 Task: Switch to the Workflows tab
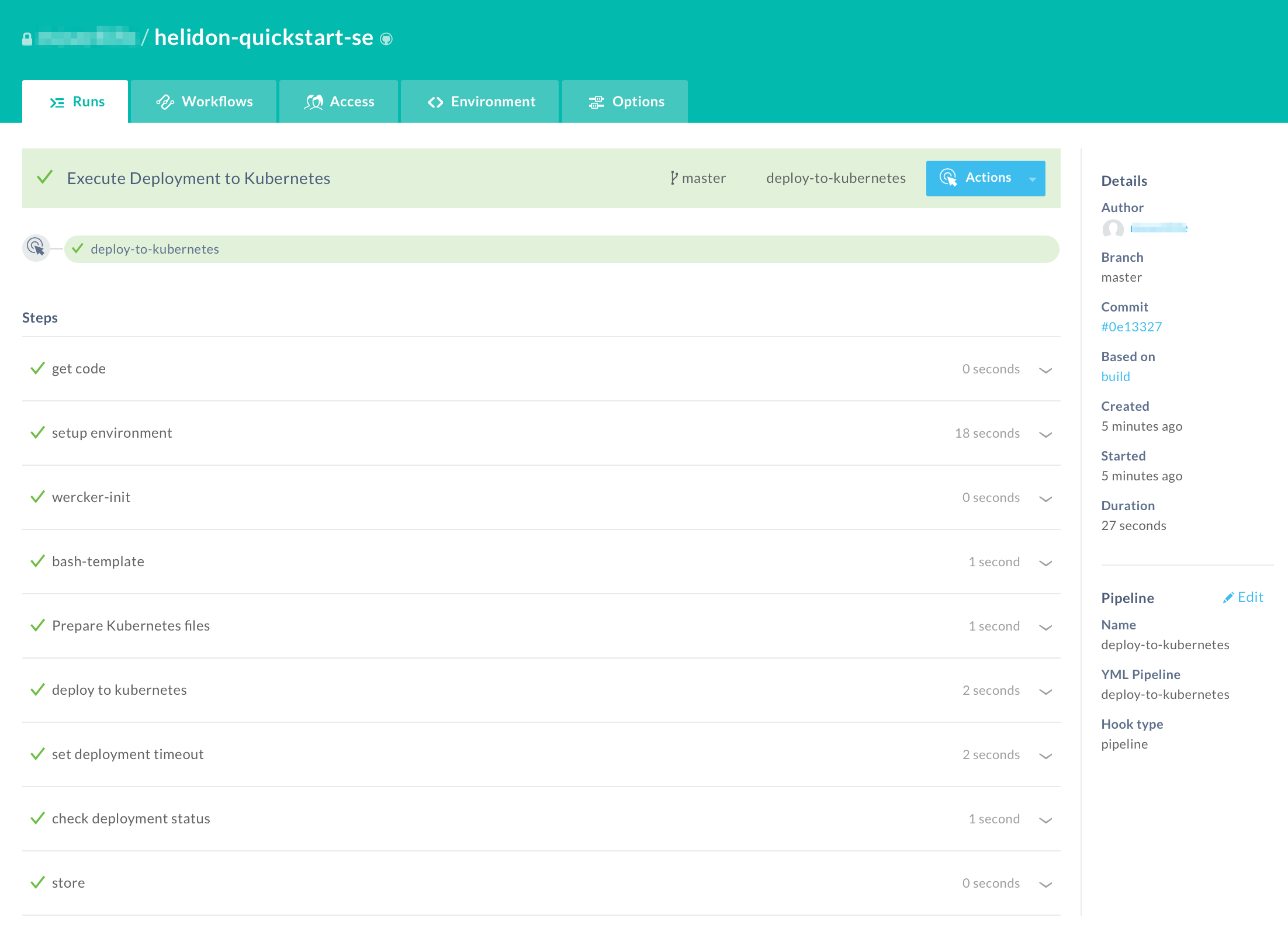point(204,102)
